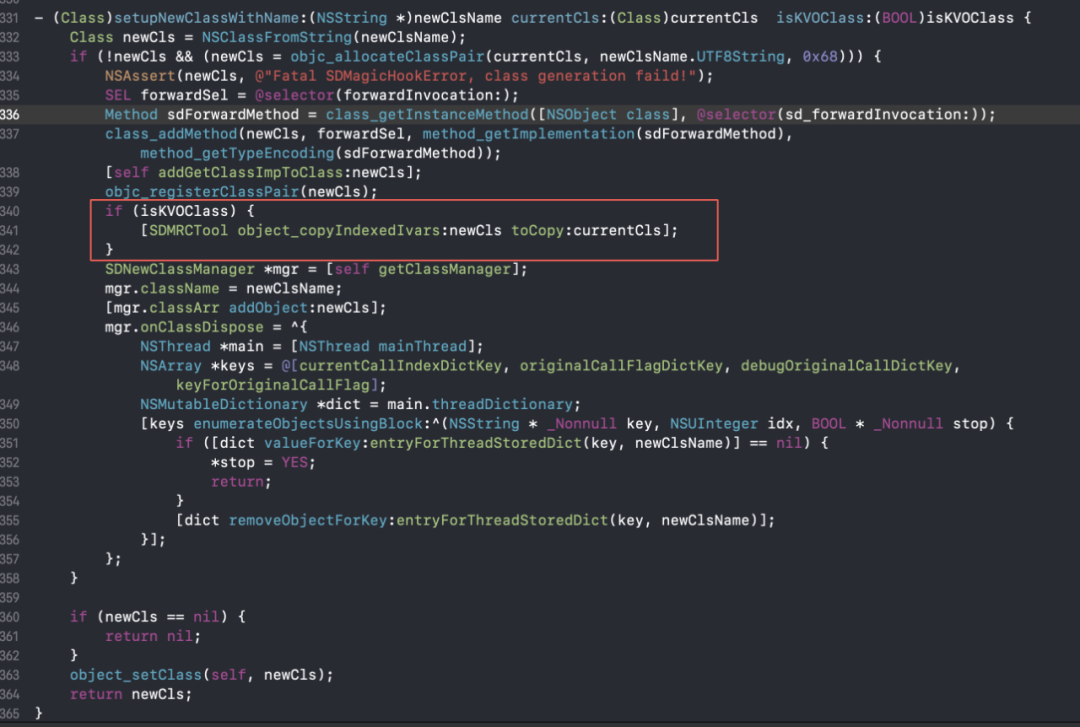Click the isKVOClass: parameter label in the signature
1080x727 pixels.
pos(820,18)
